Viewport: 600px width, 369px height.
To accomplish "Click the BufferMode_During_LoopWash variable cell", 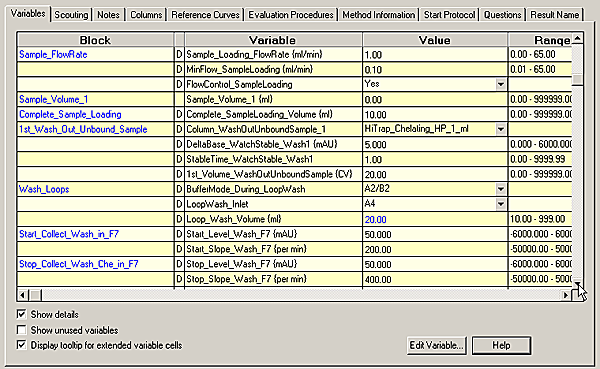I will (x=273, y=189).
